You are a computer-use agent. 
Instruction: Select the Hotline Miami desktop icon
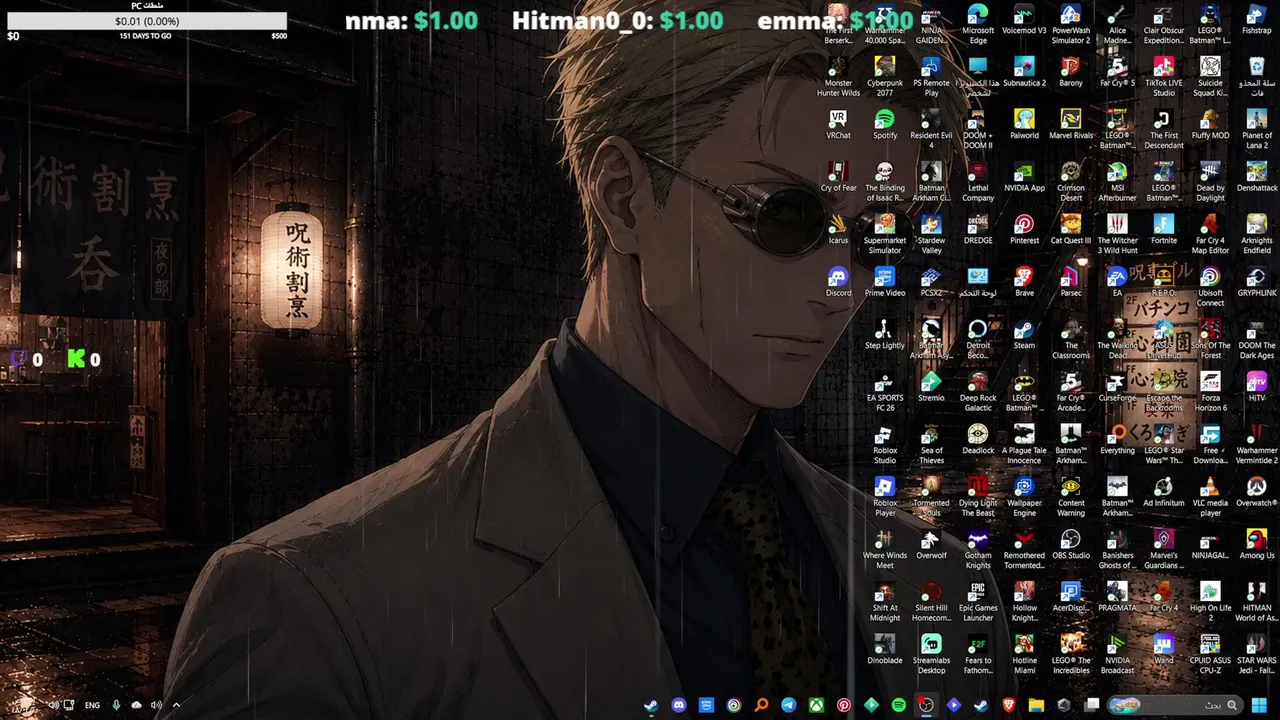[1024, 654]
